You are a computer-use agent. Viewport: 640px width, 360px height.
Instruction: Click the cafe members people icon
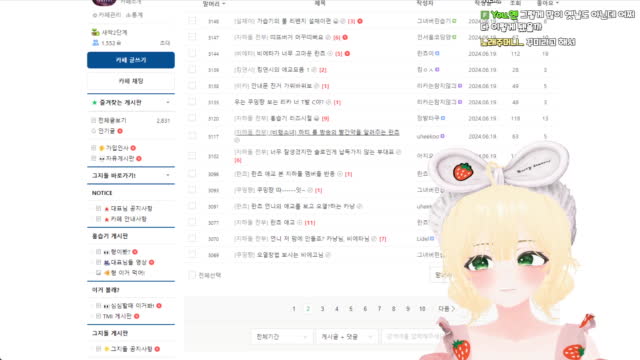[x=96, y=43]
